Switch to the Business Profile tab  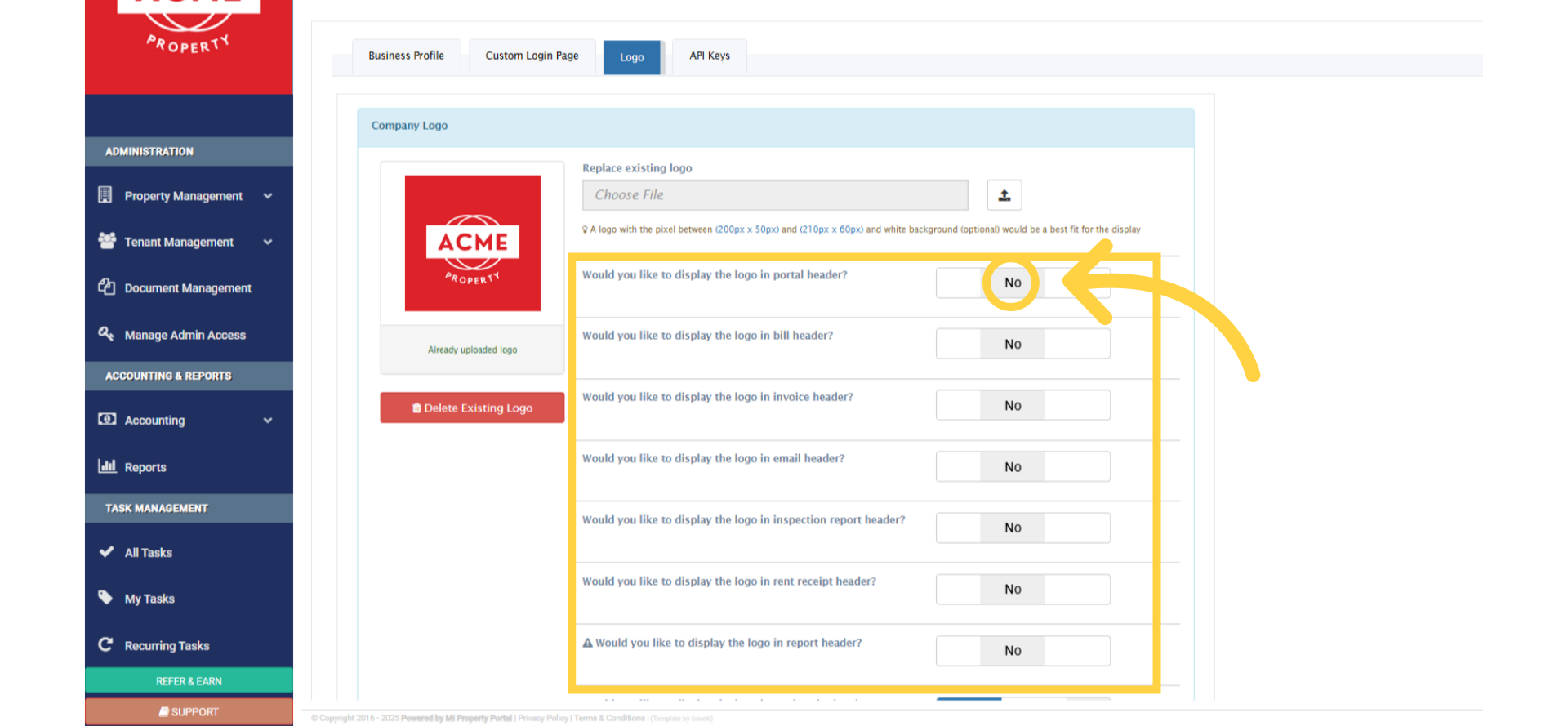tap(406, 56)
